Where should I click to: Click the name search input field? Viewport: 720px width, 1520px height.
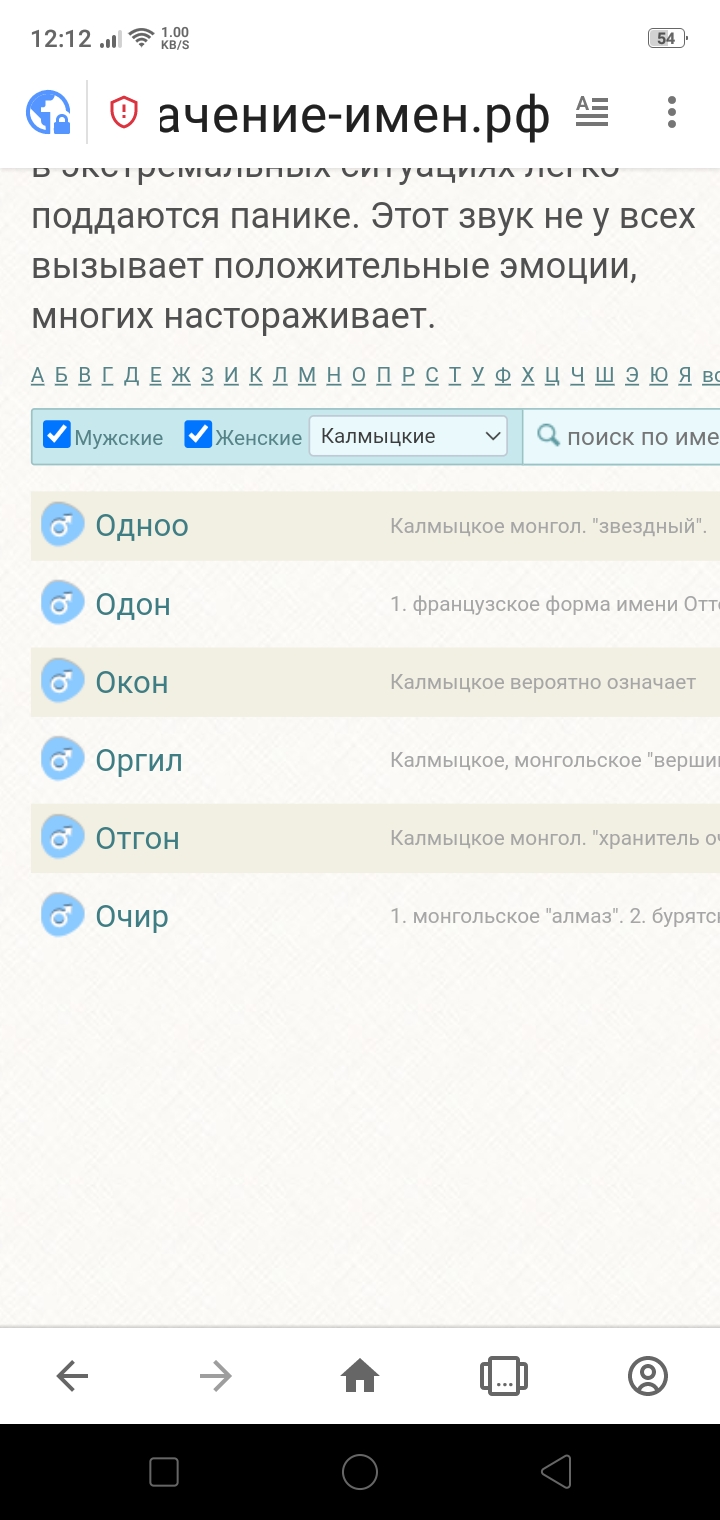[x=640, y=437]
